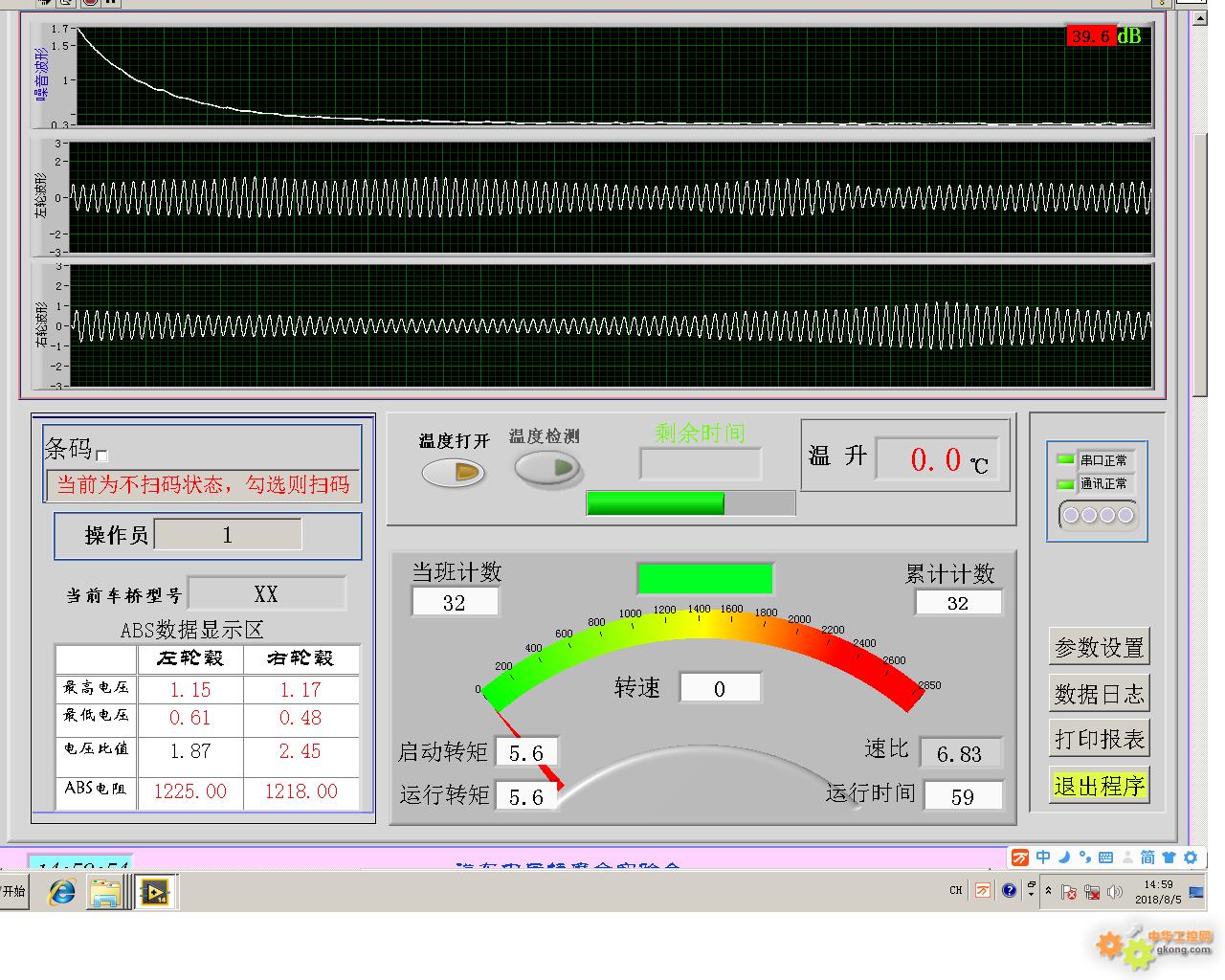Click the 打印报表 print report button
The image size is (1225, 980).
pyautogui.click(x=1099, y=739)
